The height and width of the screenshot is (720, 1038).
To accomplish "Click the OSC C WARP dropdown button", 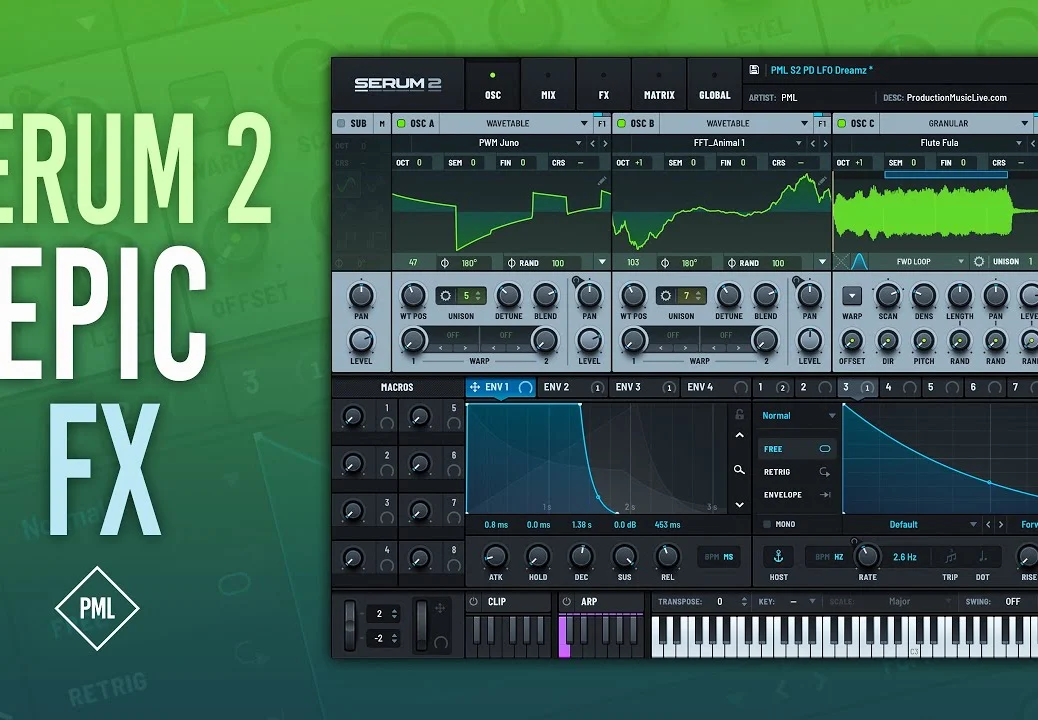I will (x=852, y=296).
